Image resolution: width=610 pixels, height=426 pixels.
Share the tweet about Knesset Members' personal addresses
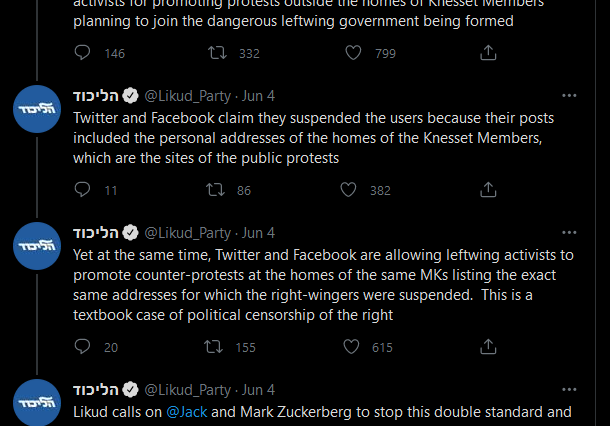point(488,190)
